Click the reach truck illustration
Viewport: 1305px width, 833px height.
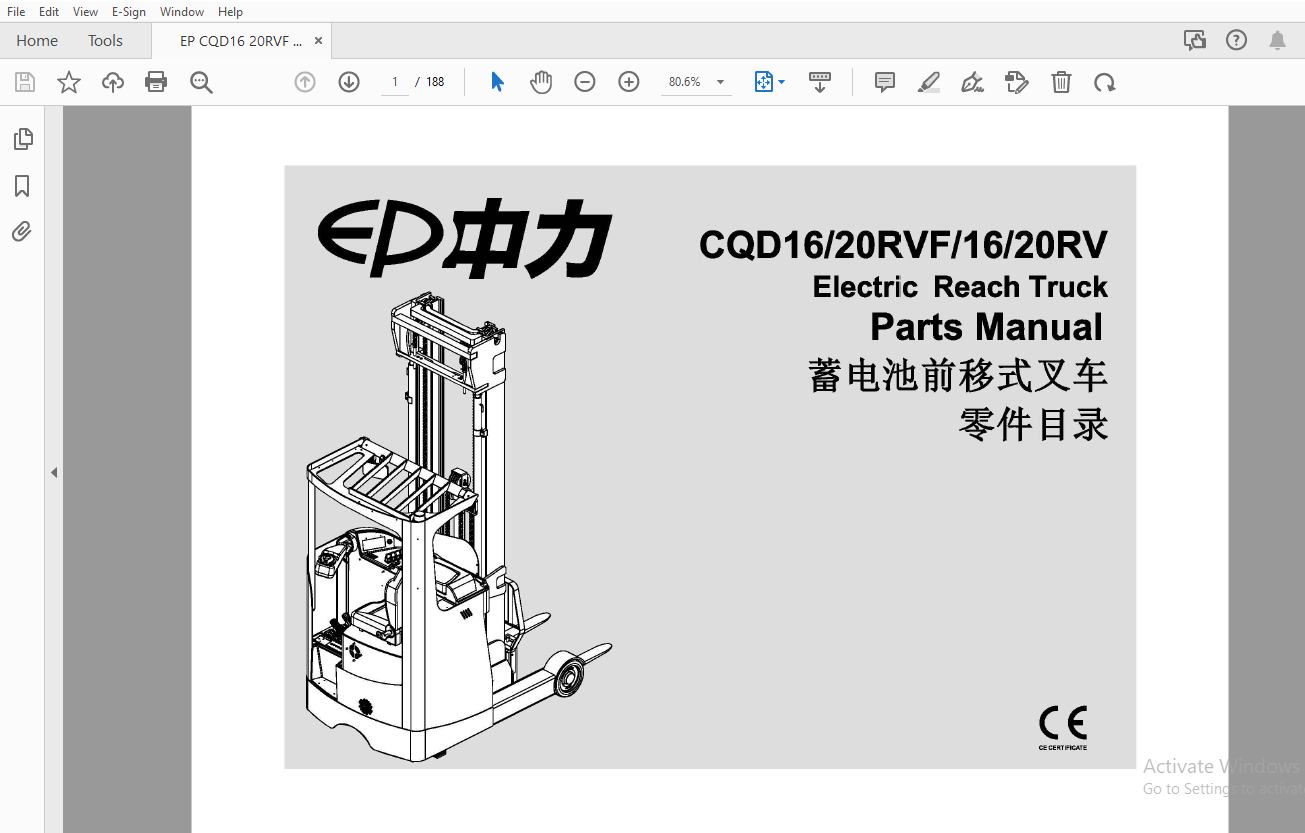coord(457,525)
